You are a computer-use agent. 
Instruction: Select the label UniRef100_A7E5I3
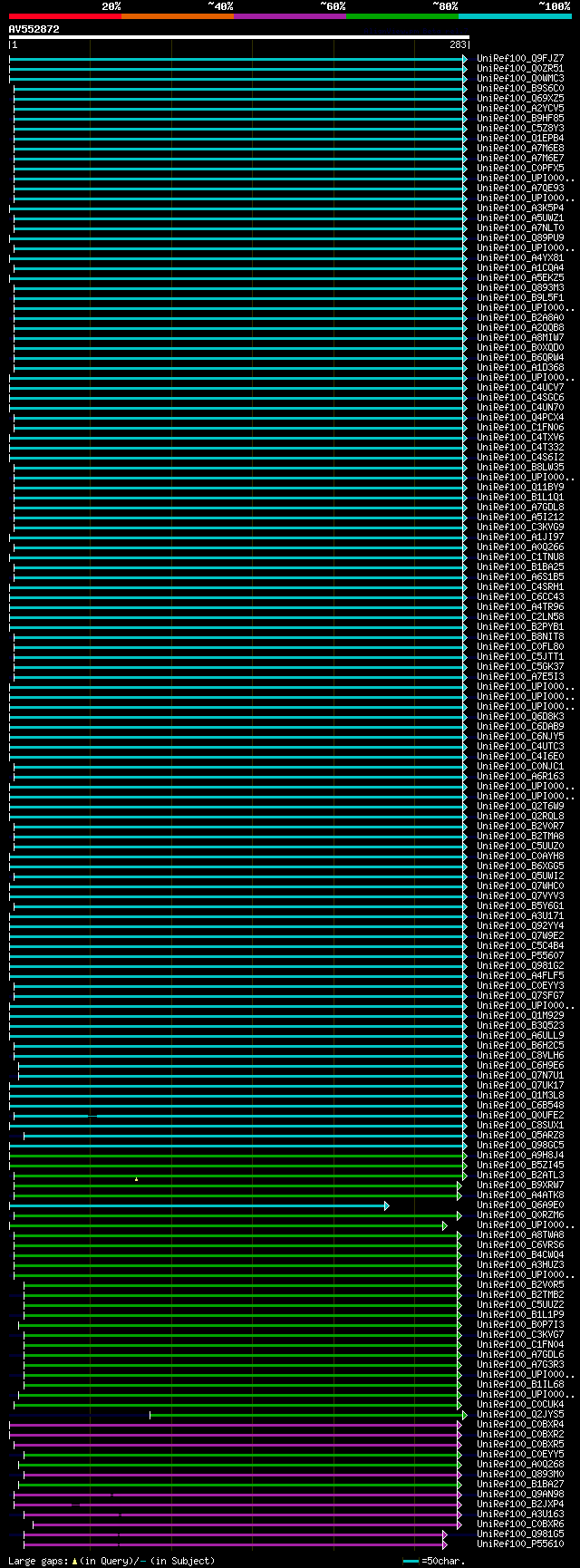coord(520,676)
